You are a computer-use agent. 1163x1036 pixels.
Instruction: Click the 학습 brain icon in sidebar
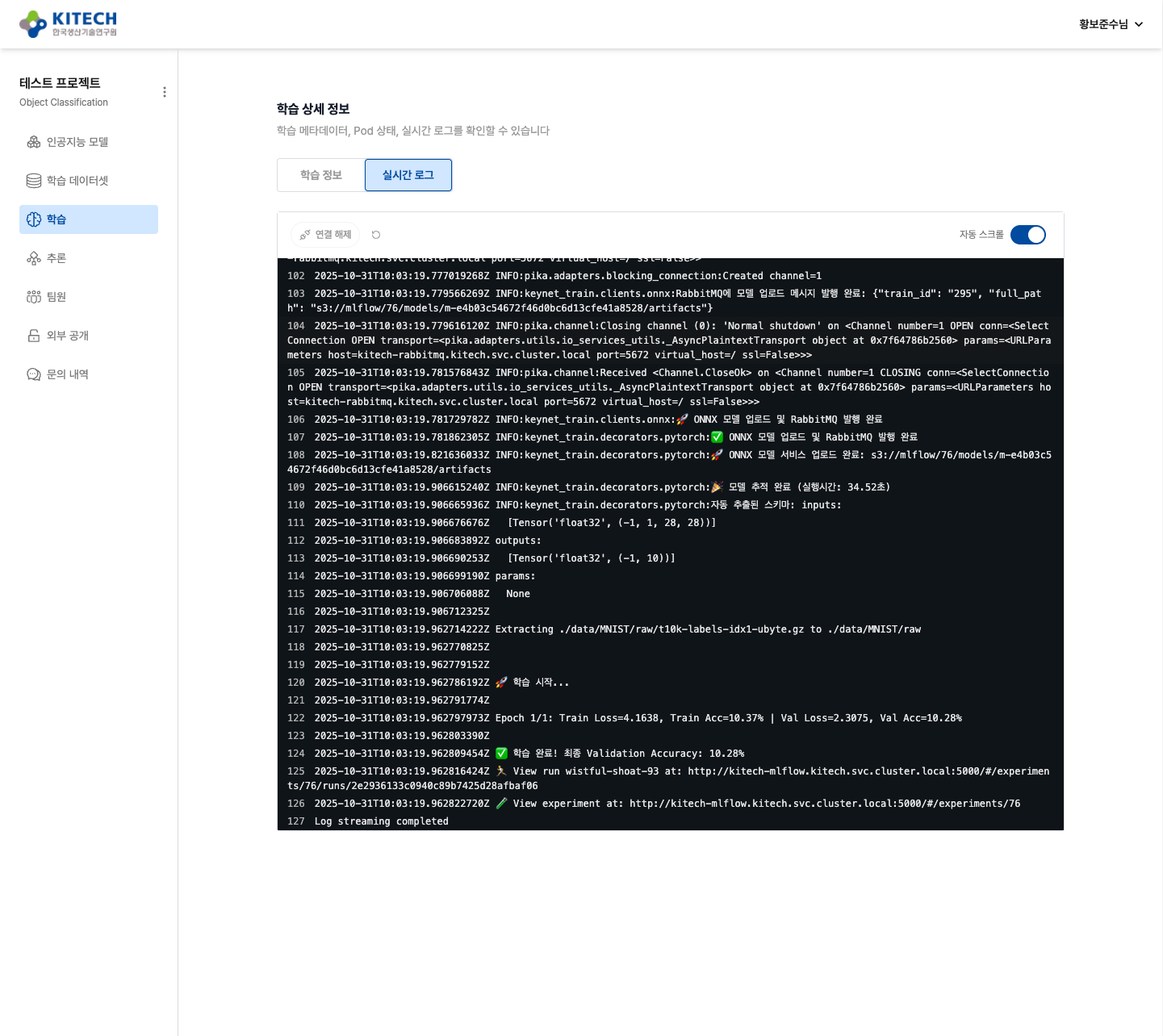tap(34, 219)
